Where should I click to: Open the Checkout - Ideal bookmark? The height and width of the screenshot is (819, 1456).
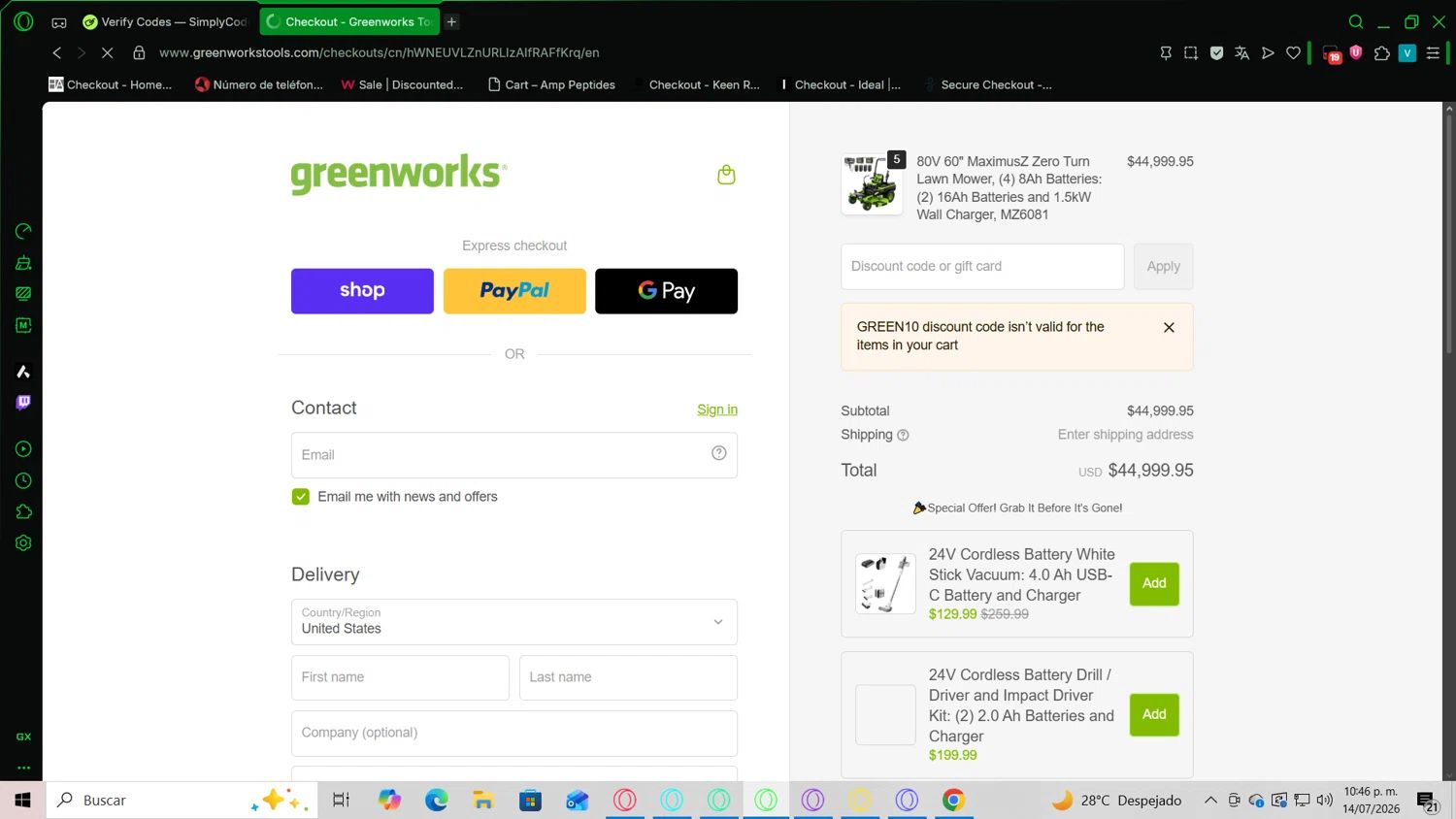(840, 84)
